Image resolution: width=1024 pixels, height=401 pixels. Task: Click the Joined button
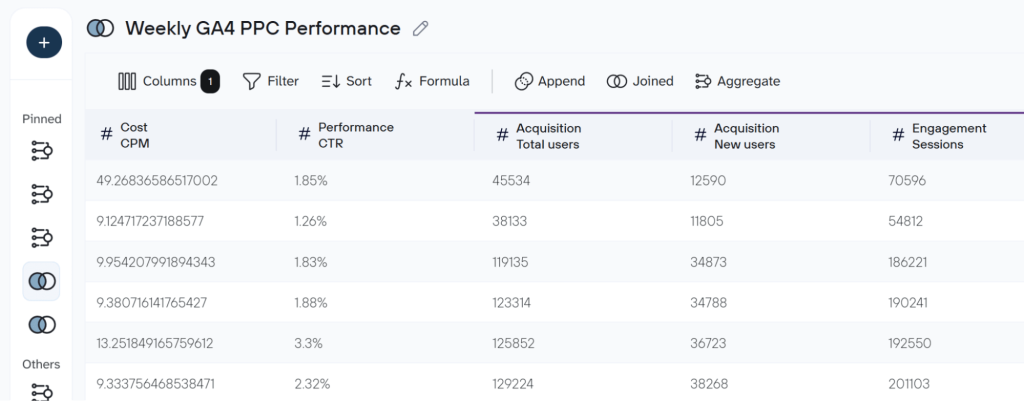point(640,81)
